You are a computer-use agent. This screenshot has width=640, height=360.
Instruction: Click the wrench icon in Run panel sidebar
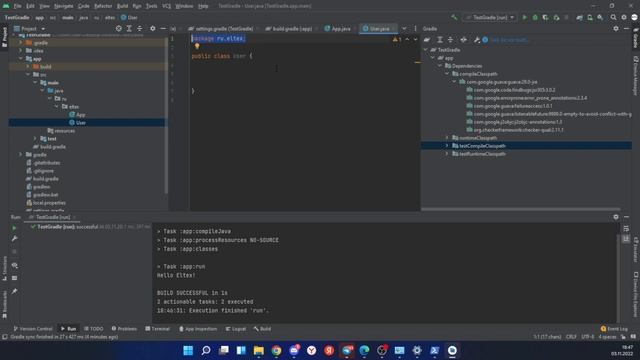[14, 238]
